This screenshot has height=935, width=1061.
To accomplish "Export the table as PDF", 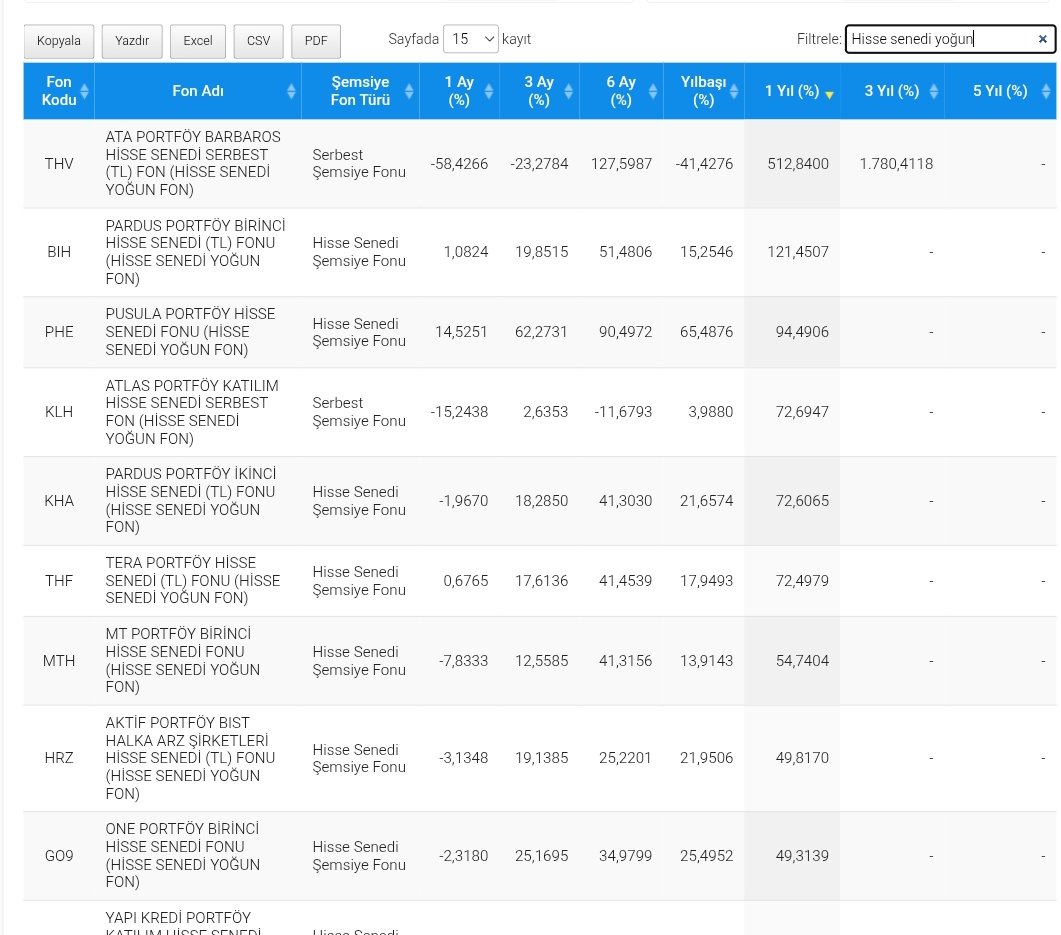I will click(316, 41).
